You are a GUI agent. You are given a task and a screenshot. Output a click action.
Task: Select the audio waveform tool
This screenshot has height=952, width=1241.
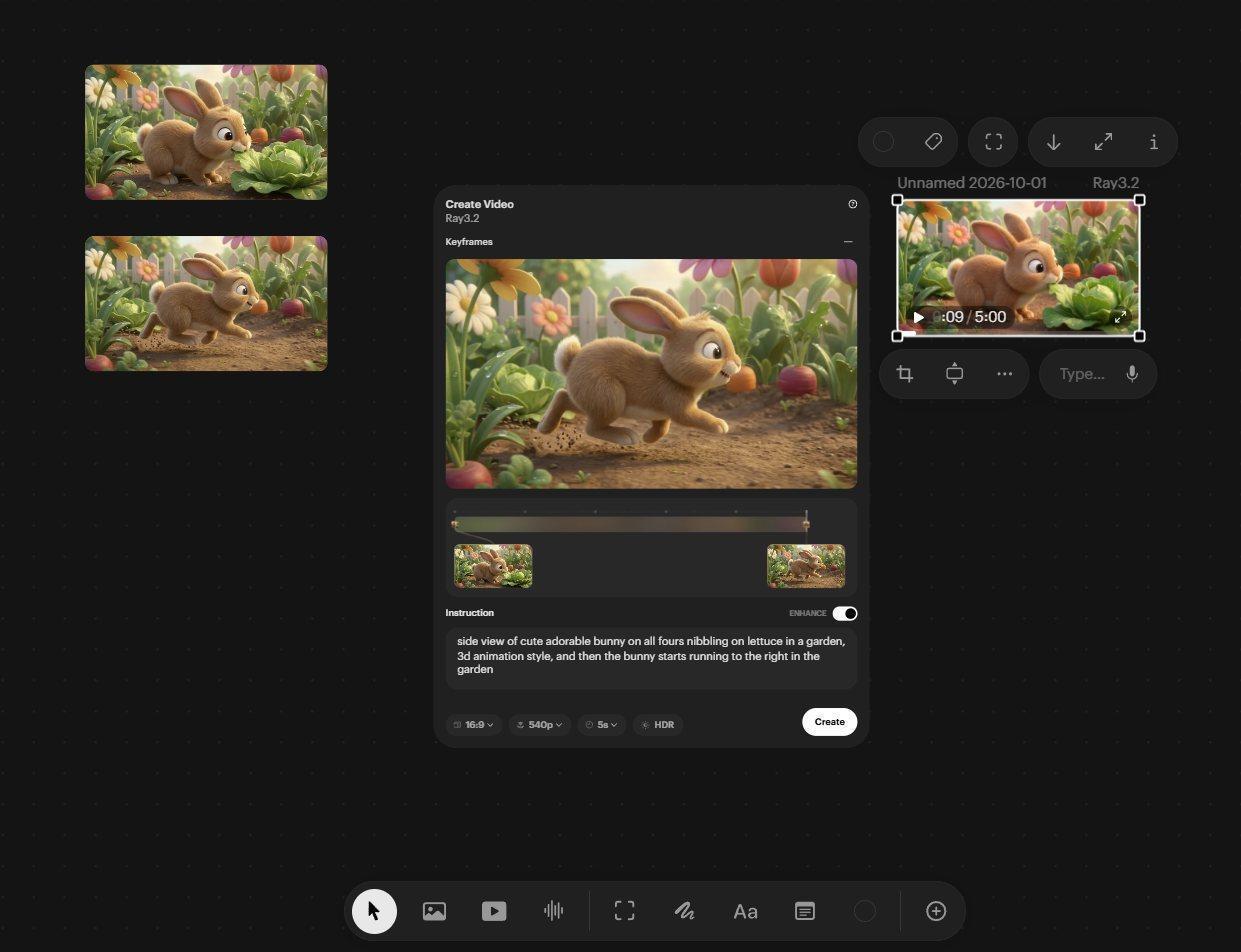pos(553,911)
